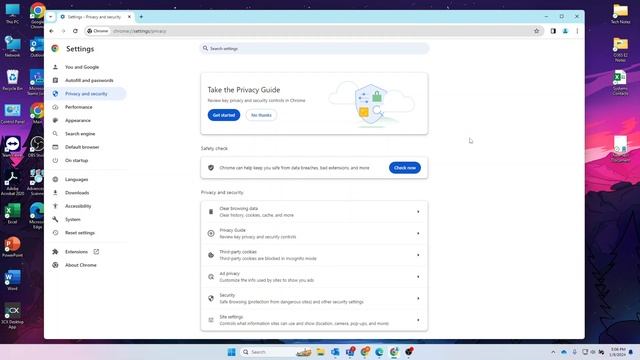Run safety check with Check now
Viewport: 640px width, 360px height.
click(404, 168)
